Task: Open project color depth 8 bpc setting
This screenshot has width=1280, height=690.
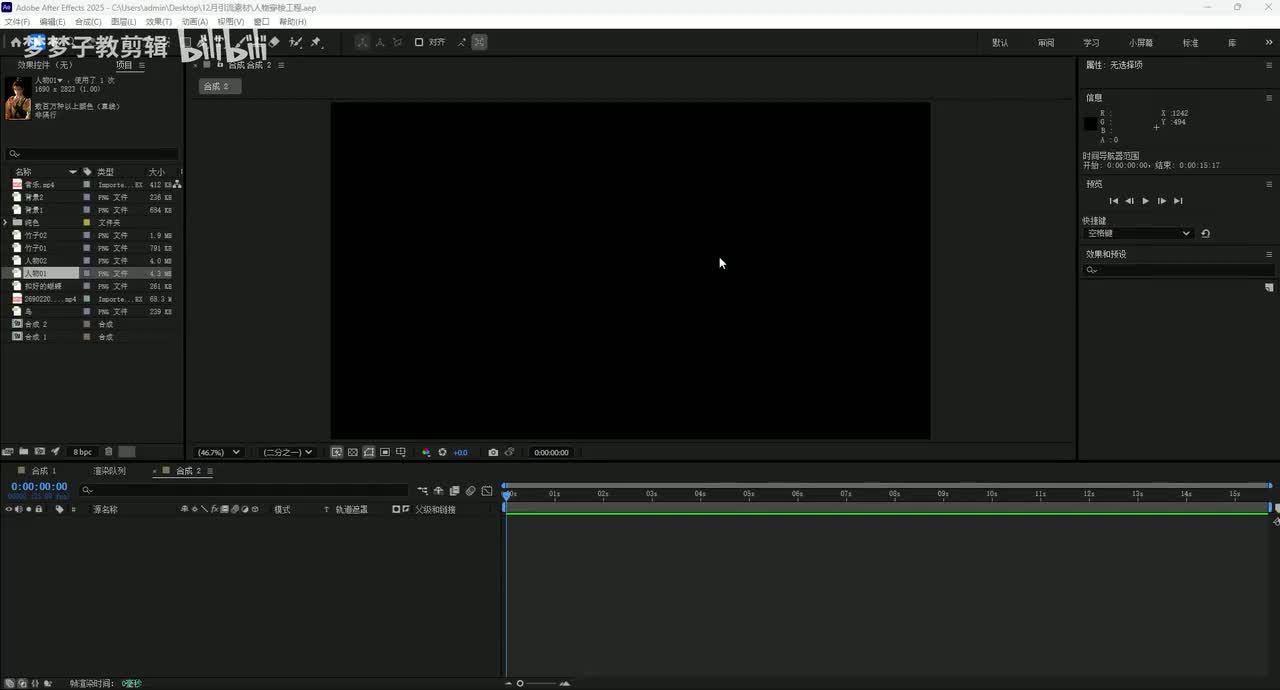Action: (x=82, y=452)
